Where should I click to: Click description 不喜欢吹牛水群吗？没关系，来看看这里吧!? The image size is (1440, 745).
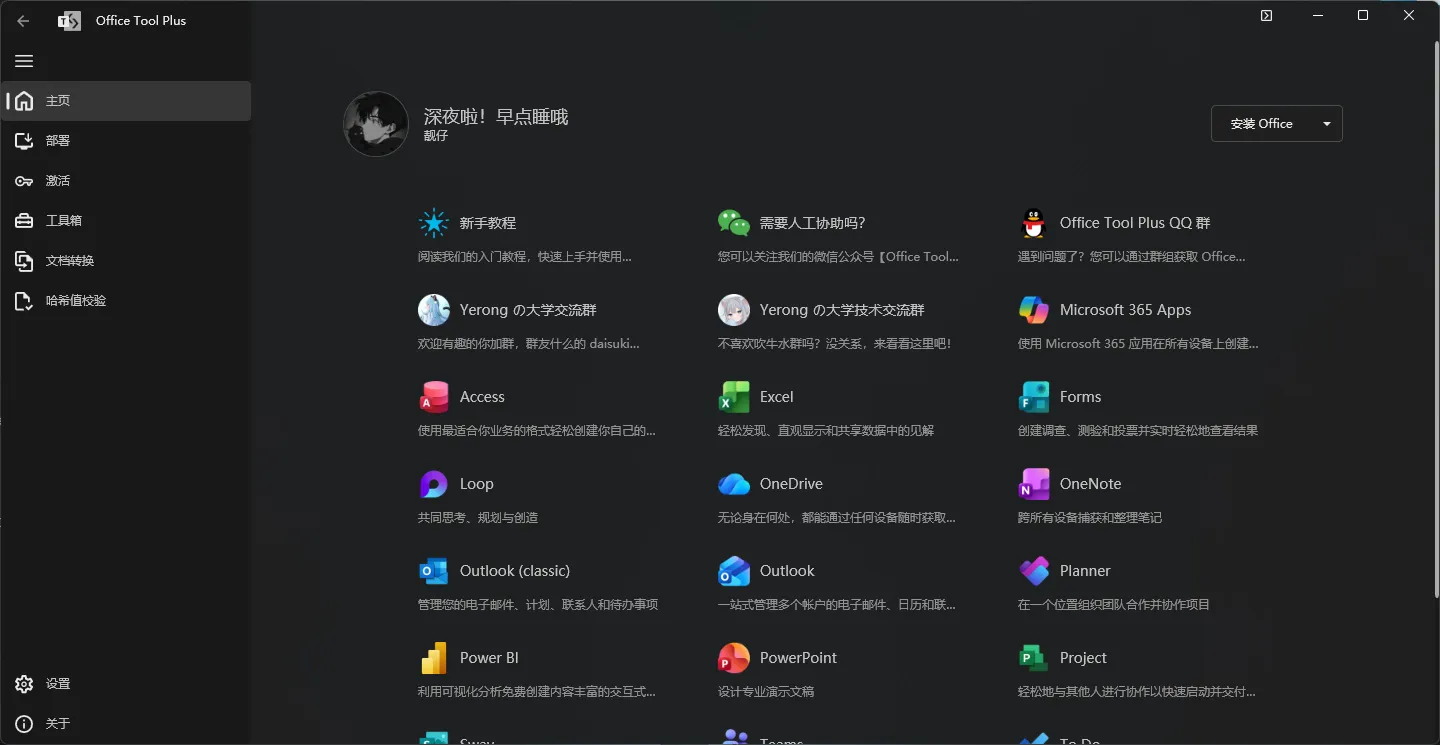click(835, 344)
